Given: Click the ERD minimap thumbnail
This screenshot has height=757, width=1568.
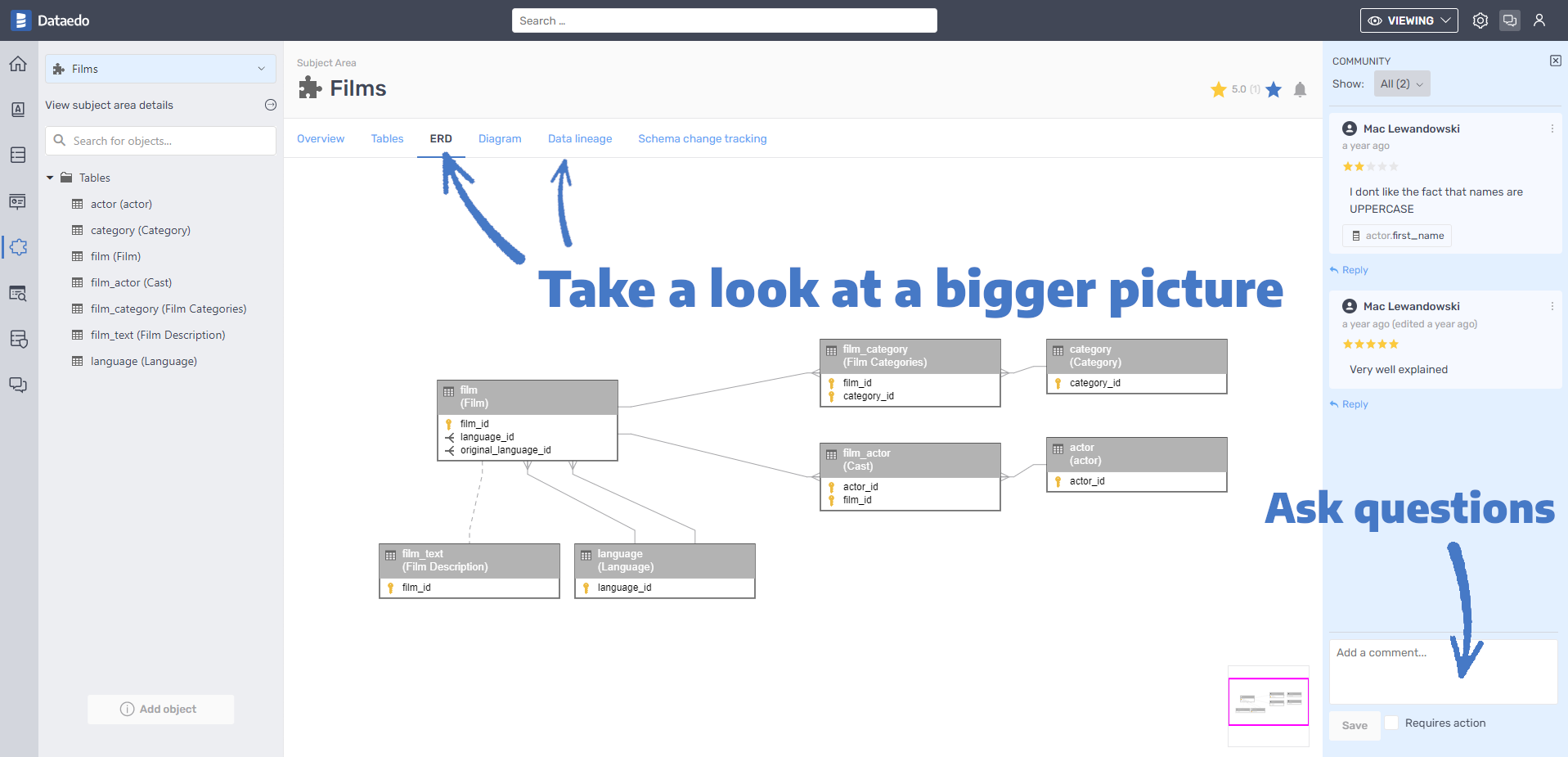Looking at the screenshot, I should point(1268,701).
